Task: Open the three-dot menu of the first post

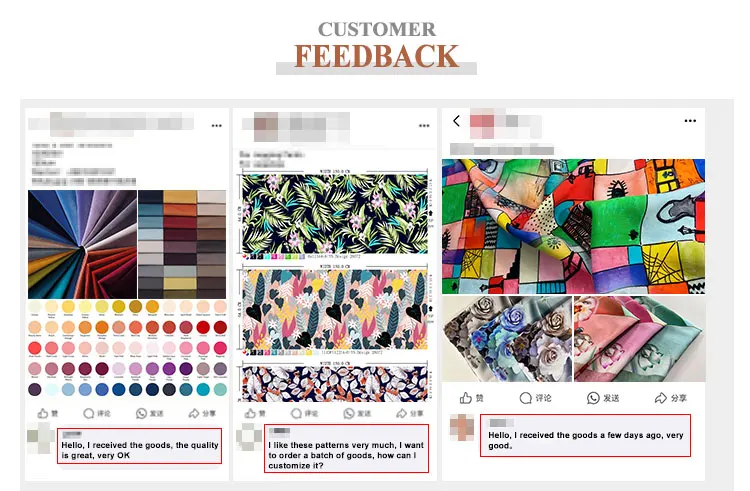Action: [x=217, y=126]
